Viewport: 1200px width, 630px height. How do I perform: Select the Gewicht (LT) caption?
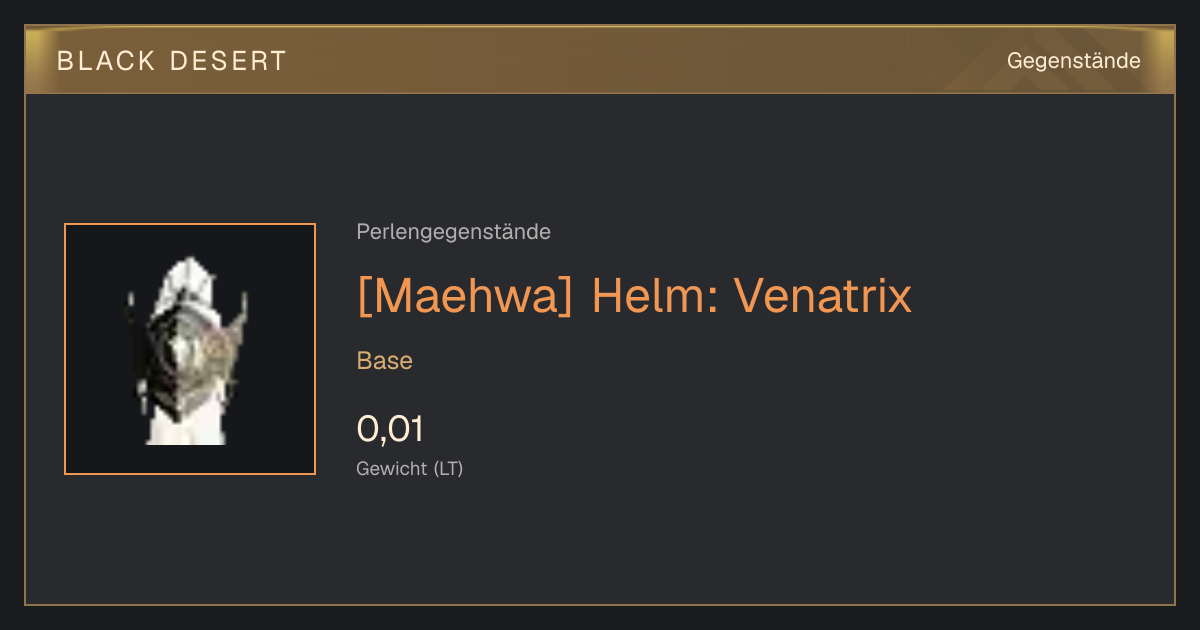coord(410,468)
